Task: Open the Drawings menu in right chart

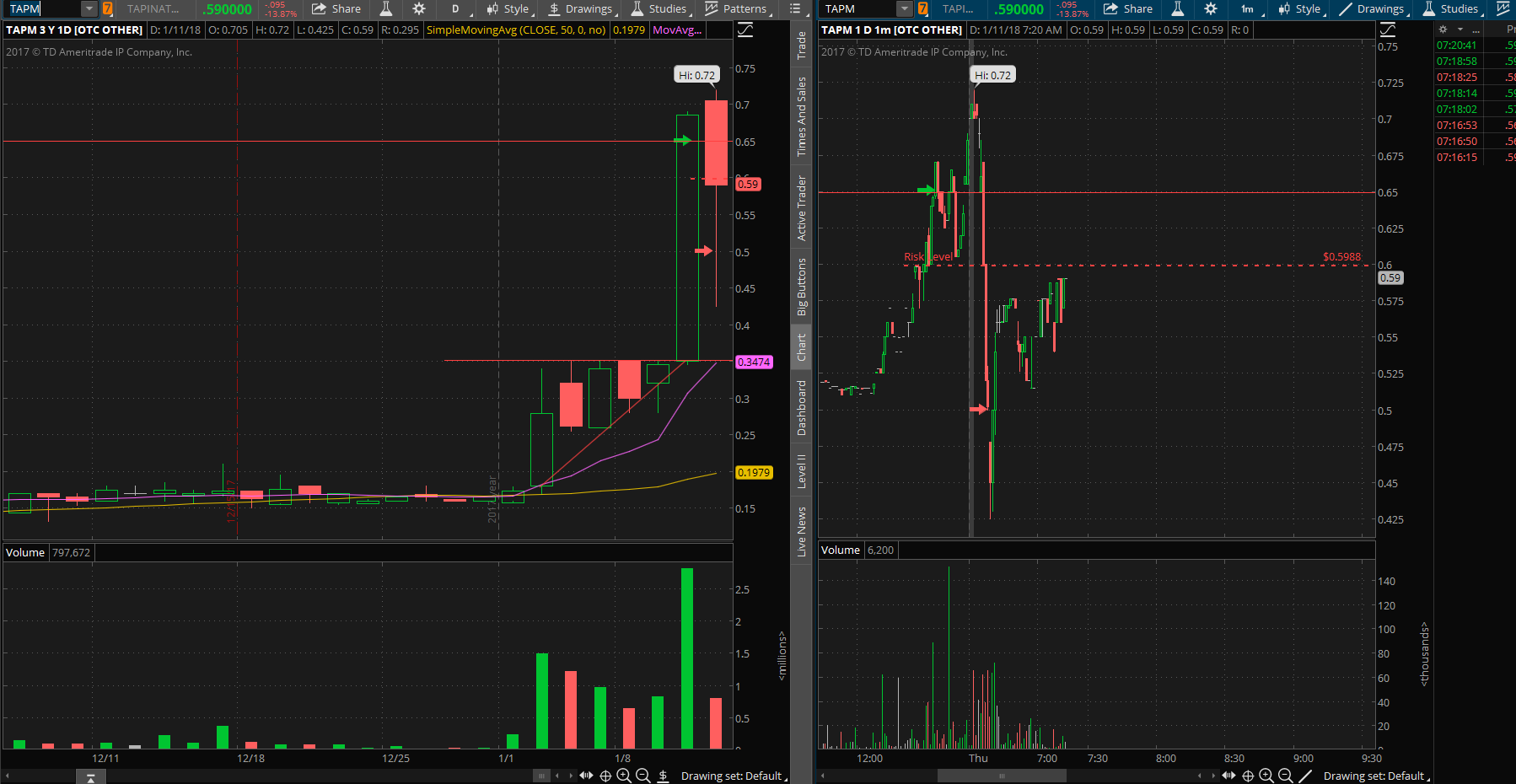Action: (x=1373, y=9)
